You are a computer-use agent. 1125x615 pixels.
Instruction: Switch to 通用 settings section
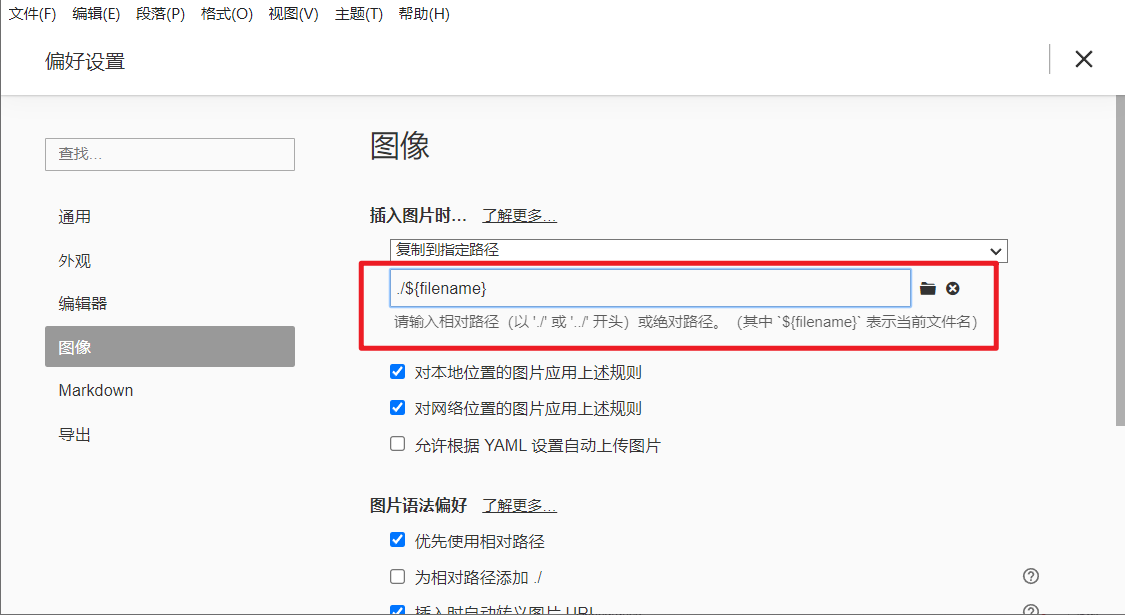(75, 217)
